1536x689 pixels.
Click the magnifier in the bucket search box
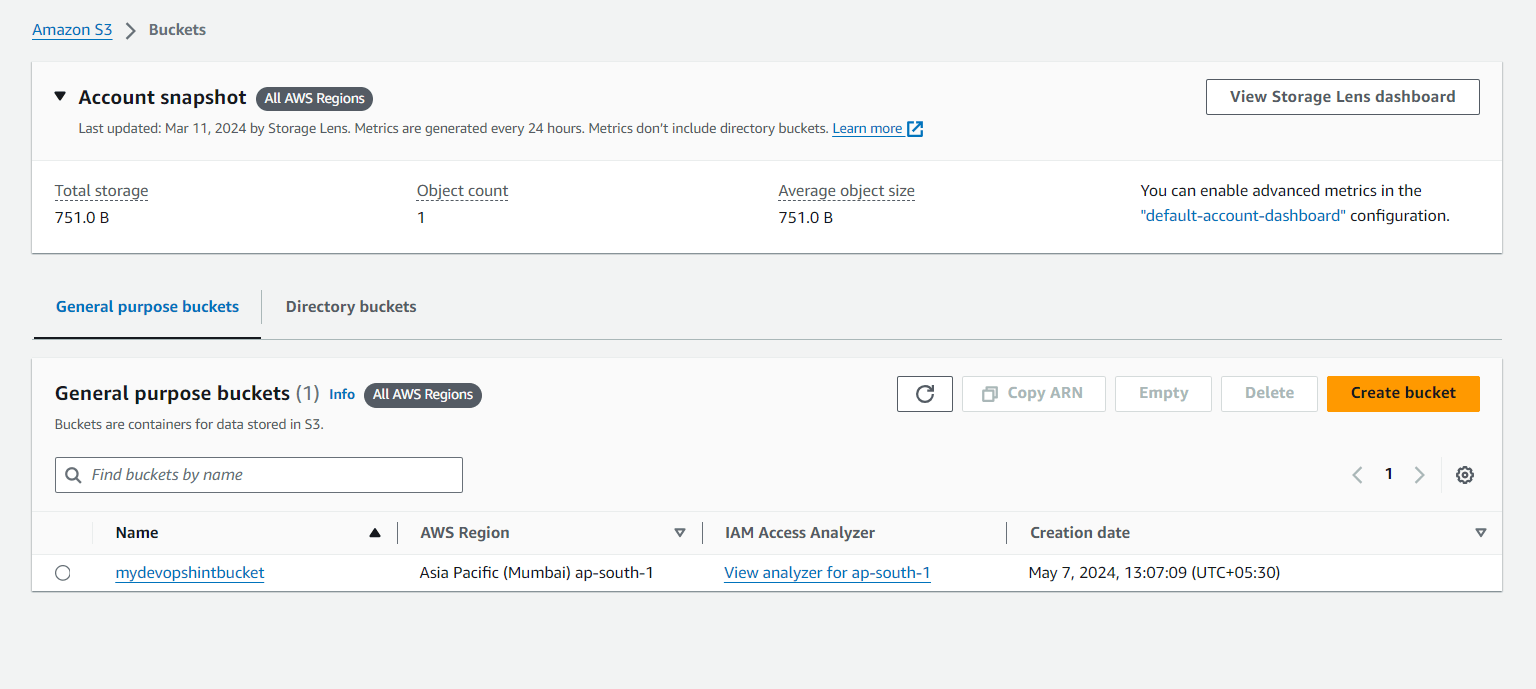pos(73,474)
